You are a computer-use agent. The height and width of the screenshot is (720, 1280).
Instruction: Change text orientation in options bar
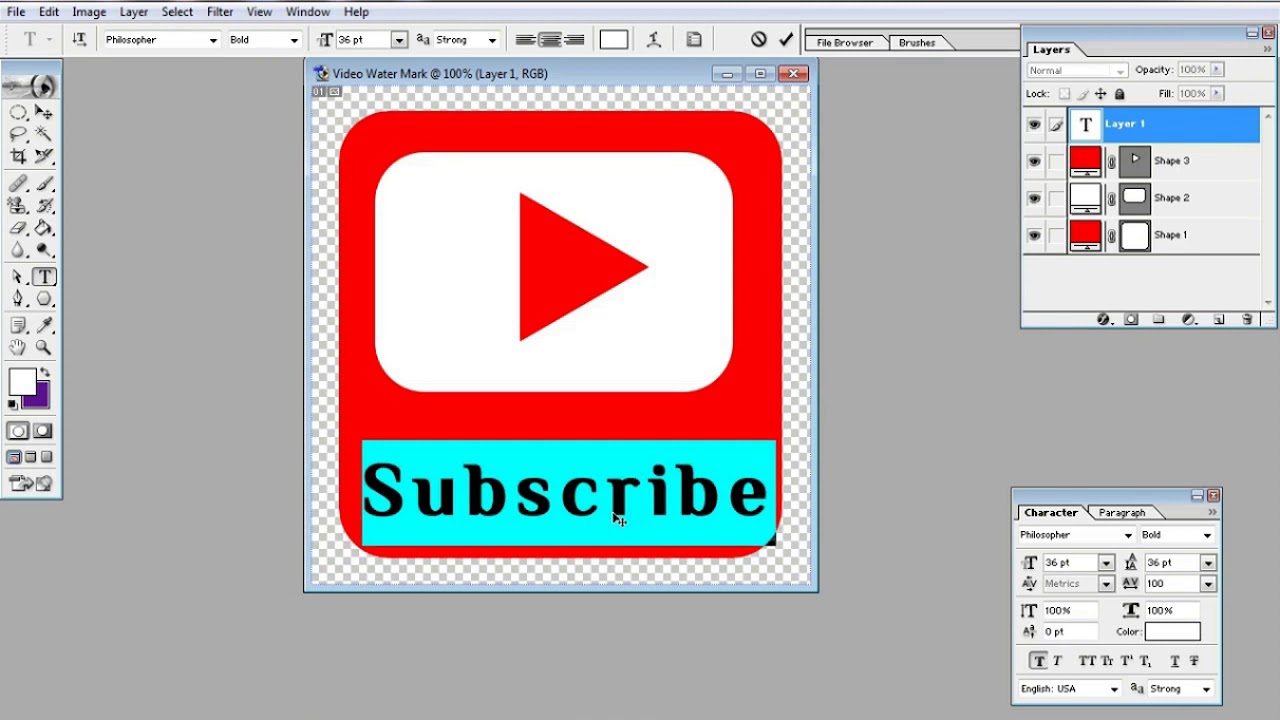click(x=79, y=40)
